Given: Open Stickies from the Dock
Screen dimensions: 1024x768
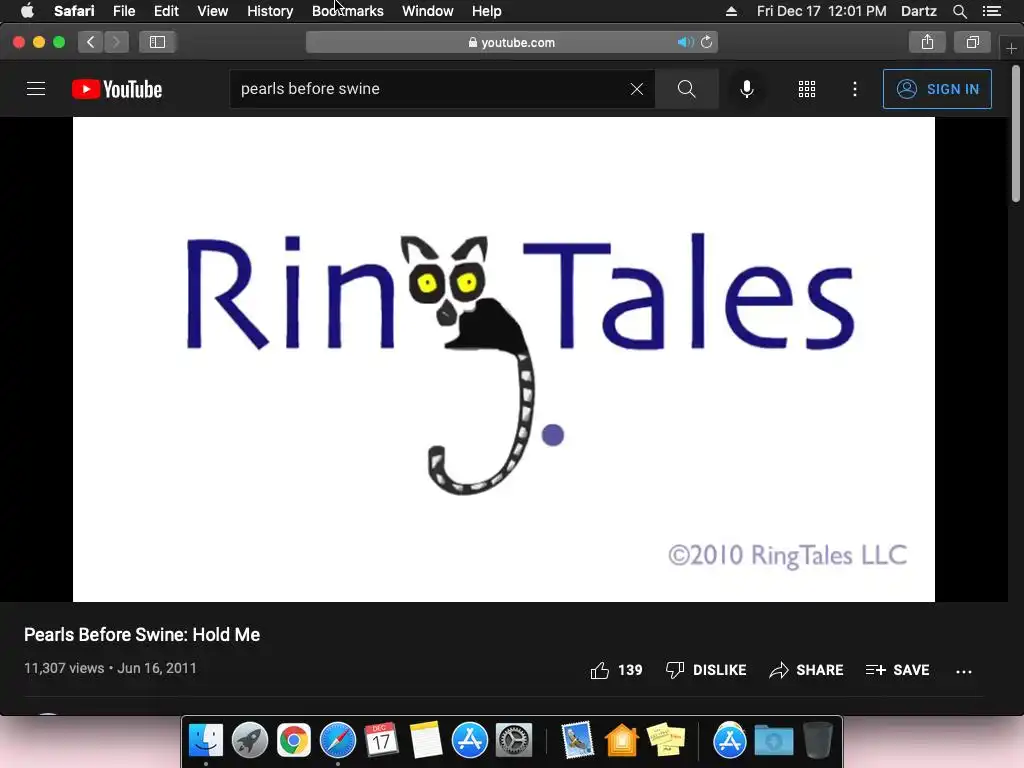Looking at the screenshot, I should [x=665, y=741].
